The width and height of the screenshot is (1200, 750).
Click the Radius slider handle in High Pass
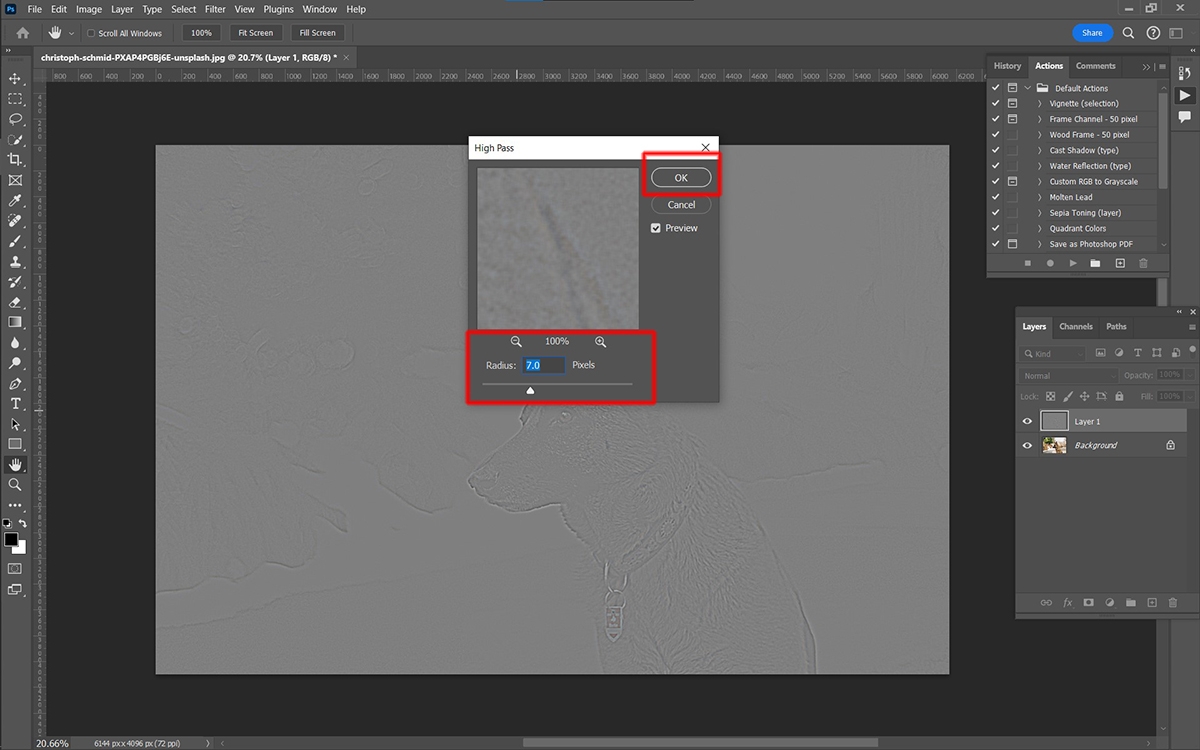pyautogui.click(x=530, y=390)
